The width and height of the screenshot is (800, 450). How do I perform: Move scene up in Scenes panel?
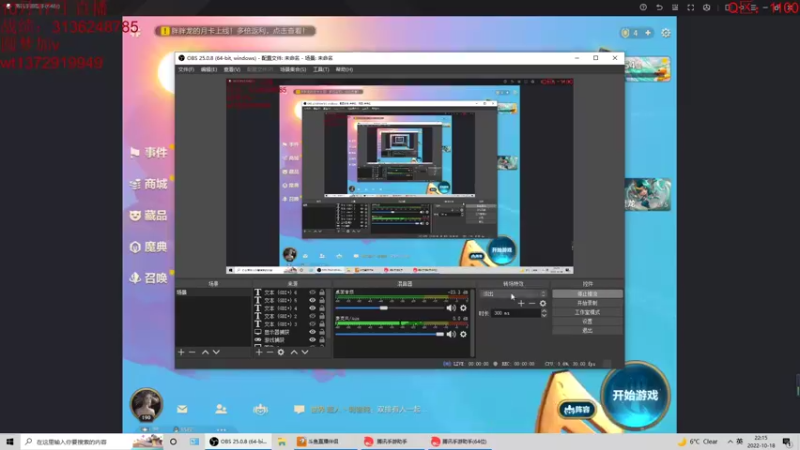coord(205,352)
